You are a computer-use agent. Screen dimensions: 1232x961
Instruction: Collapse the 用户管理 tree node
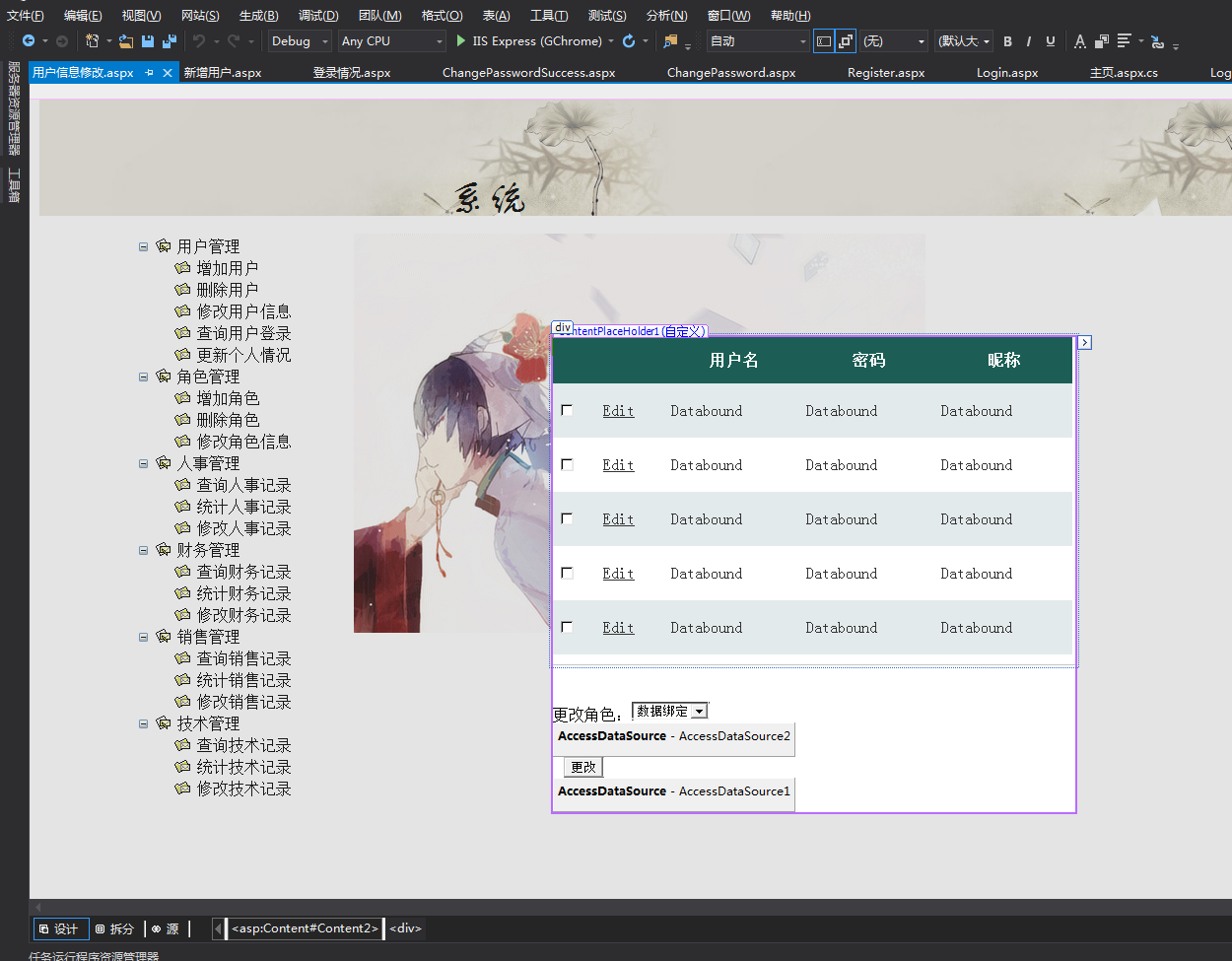(144, 246)
